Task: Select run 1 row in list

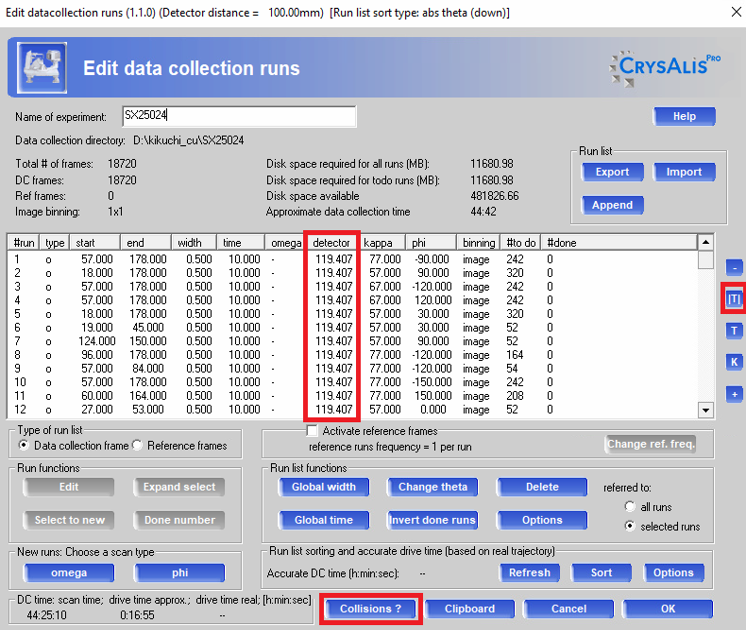Action: (x=352, y=259)
